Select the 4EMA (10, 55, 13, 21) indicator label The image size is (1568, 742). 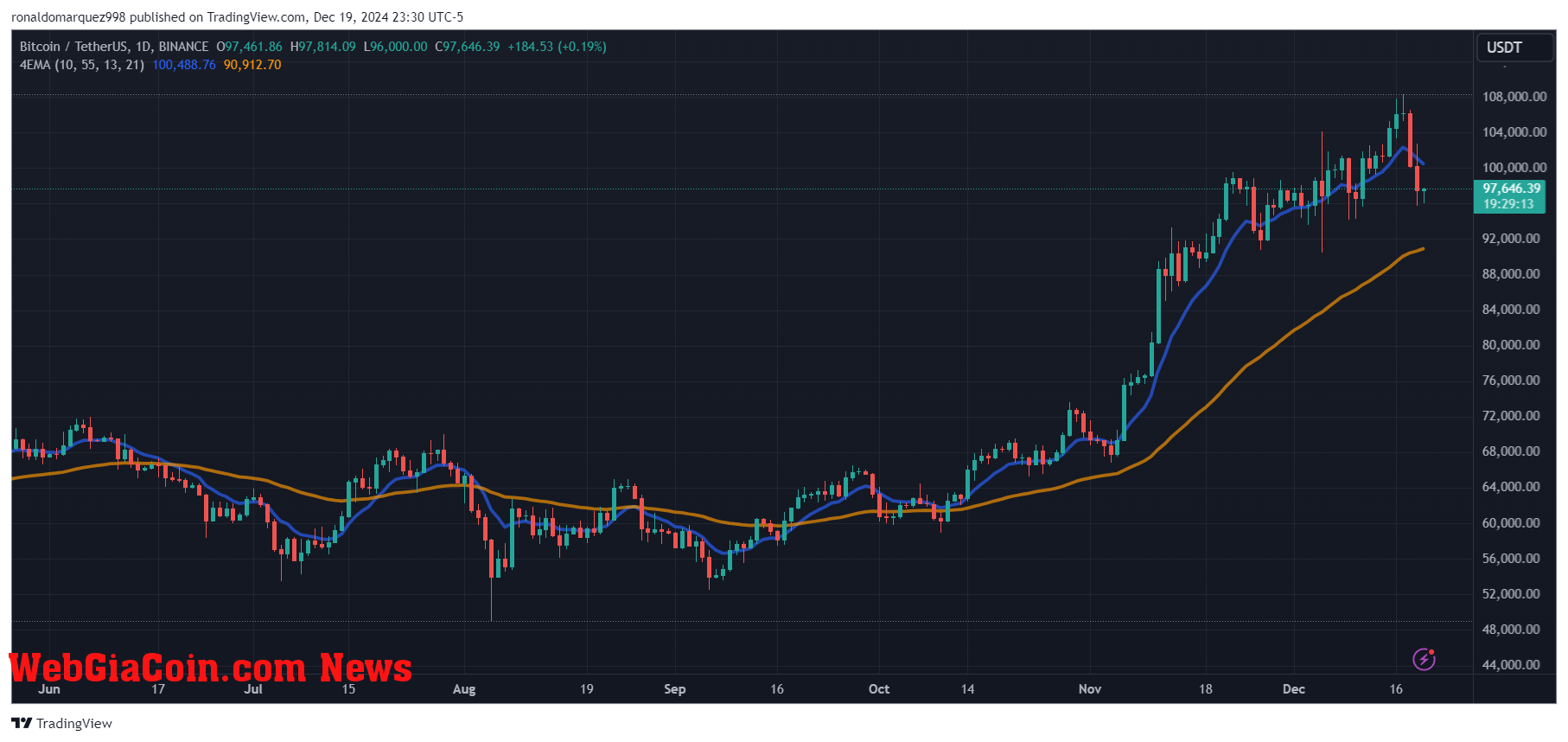[x=82, y=65]
